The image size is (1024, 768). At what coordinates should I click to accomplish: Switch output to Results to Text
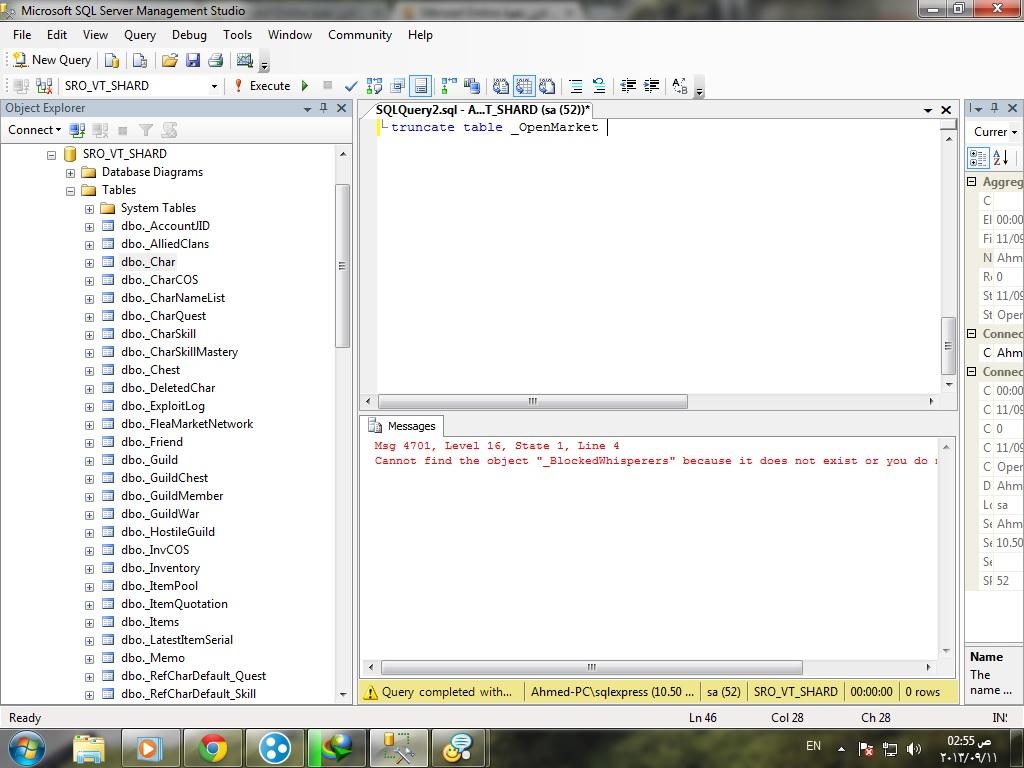pyautogui.click(x=500, y=86)
